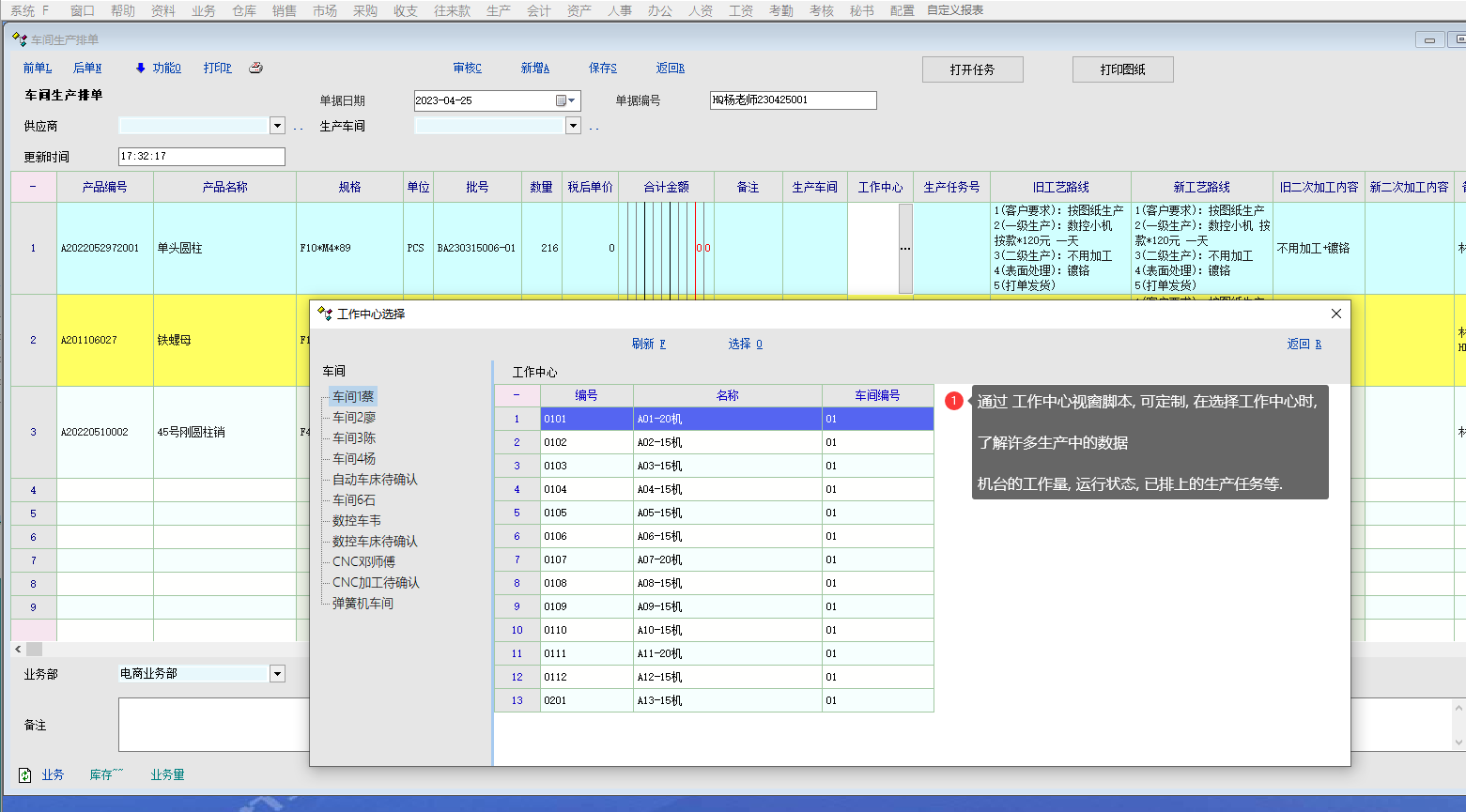Screen dimensions: 1466x812
Task: Click the red numbered marker 1 badge
Action: point(954,401)
